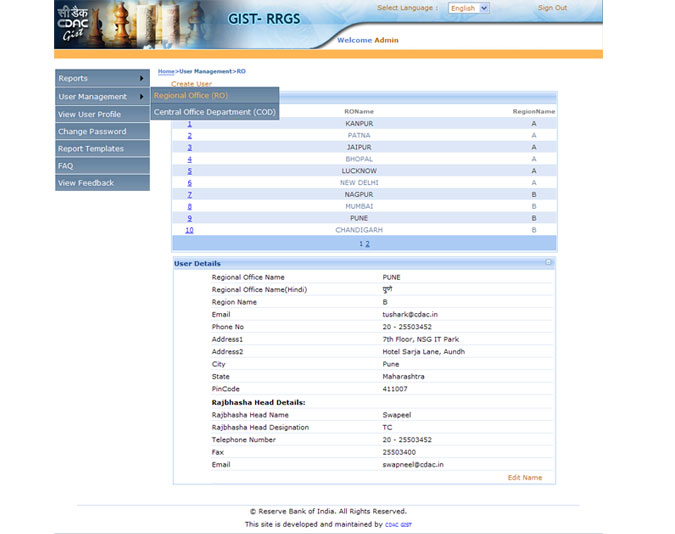Select row link 5 for LUCKNOW
Image resolution: width=675 pixels, height=534 pixels.
[x=189, y=171]
